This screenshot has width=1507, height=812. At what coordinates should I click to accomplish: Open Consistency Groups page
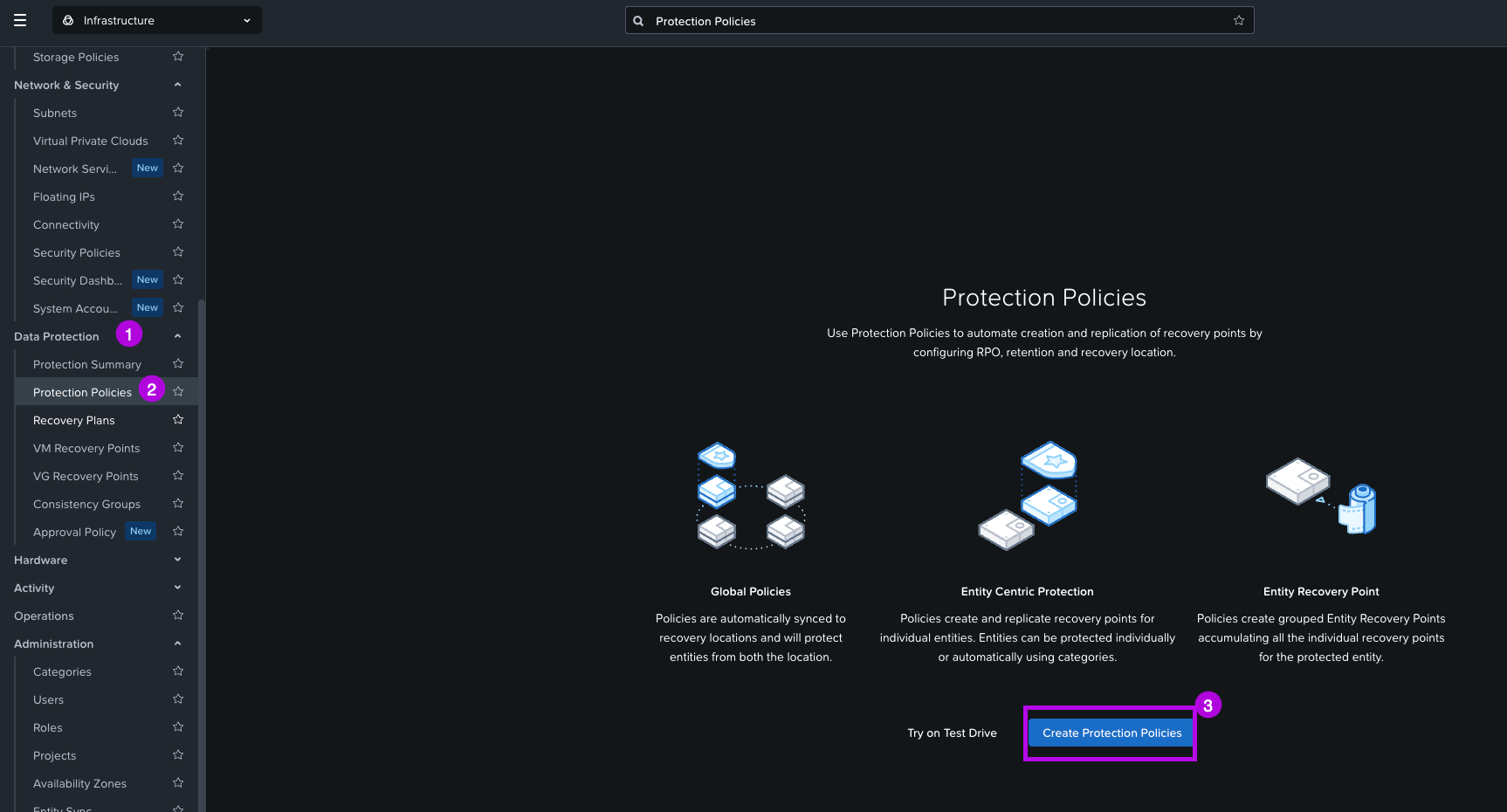[87, 504]
